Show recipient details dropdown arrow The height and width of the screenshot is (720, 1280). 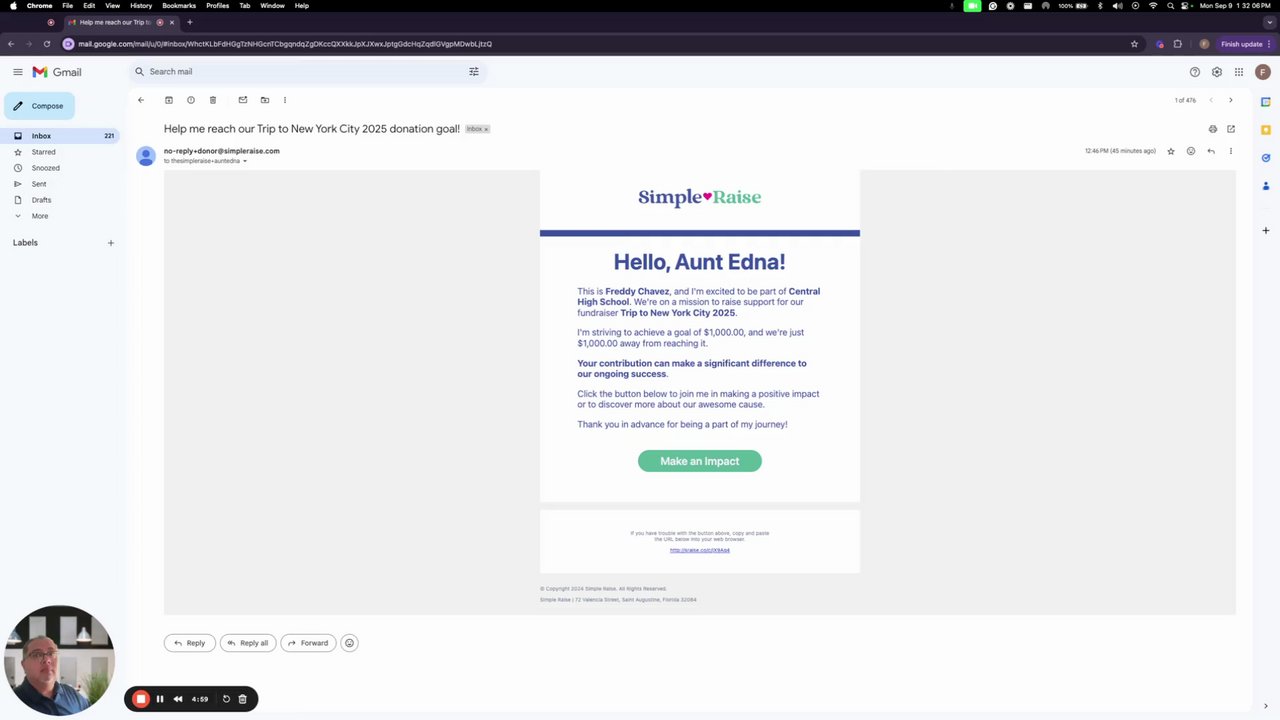pyautogui.click(x=244, y=161)
